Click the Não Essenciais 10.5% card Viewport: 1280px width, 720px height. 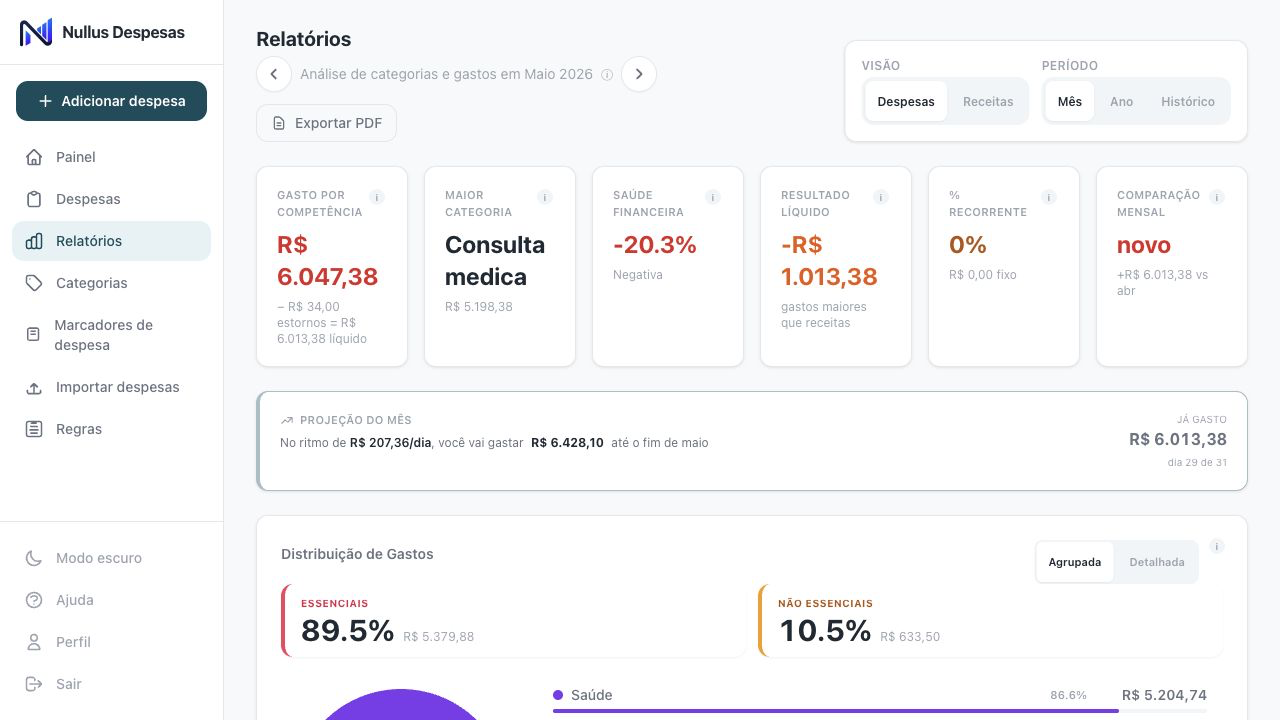[x=991, y=621]
